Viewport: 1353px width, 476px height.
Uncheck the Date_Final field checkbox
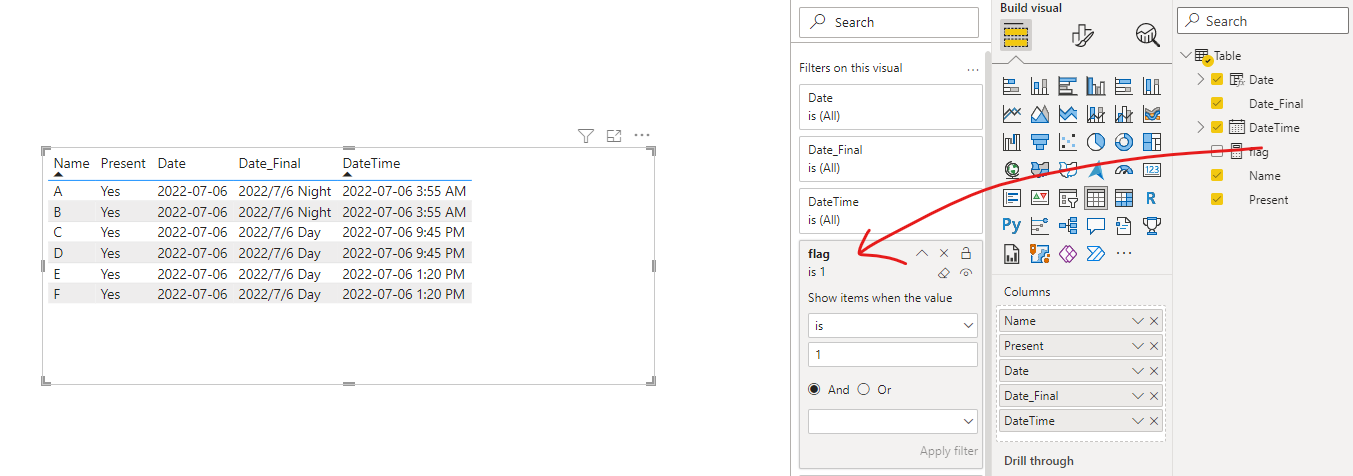(x=1217, y=104)
